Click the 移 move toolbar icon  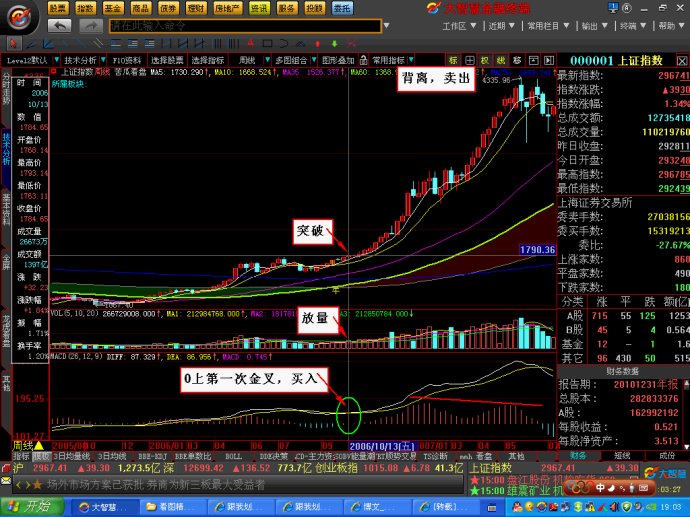click(x=517, y=60)
